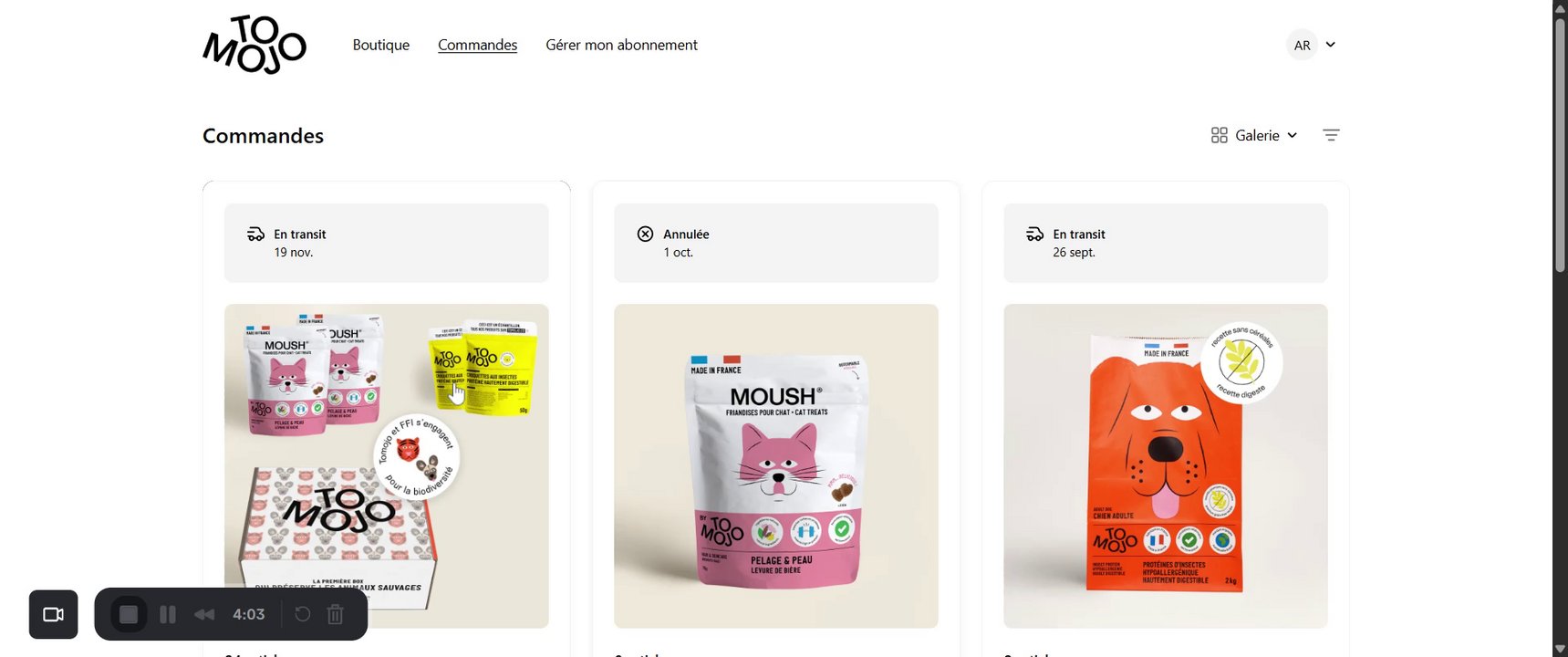Pause the screen recording
Image resolution: width=1568 pixels, height=657 pixels.
coord(168,615)
